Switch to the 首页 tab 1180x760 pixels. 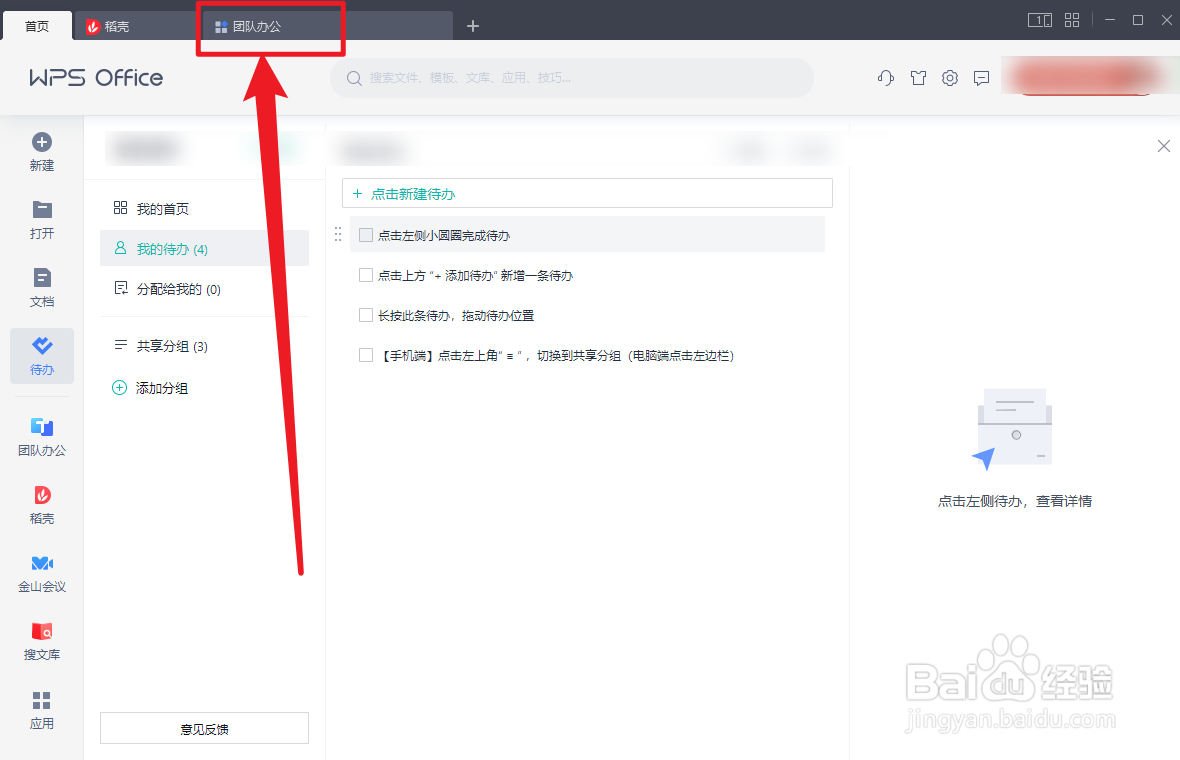click(x=37, y=26)
